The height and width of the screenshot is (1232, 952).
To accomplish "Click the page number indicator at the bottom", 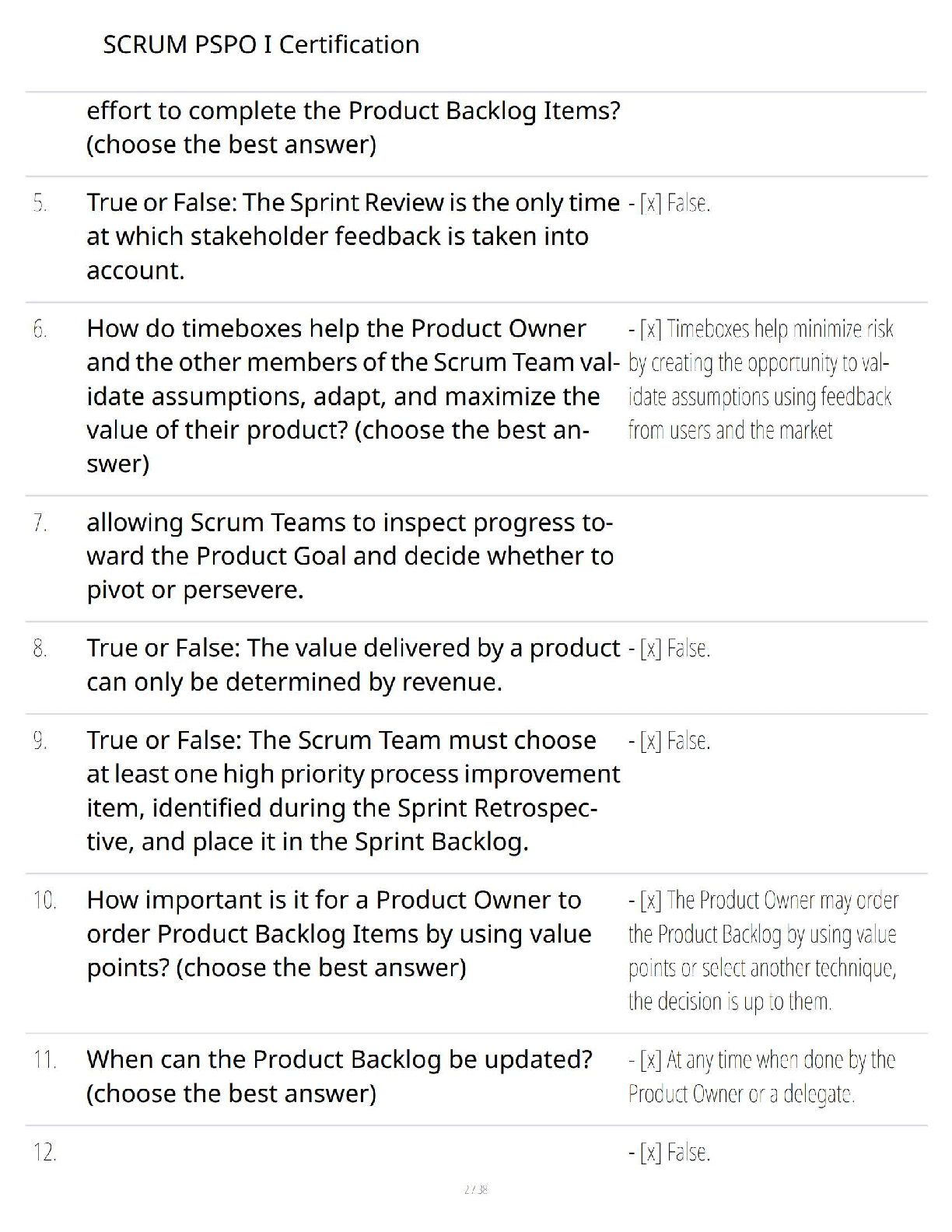I will point(475,1189).
